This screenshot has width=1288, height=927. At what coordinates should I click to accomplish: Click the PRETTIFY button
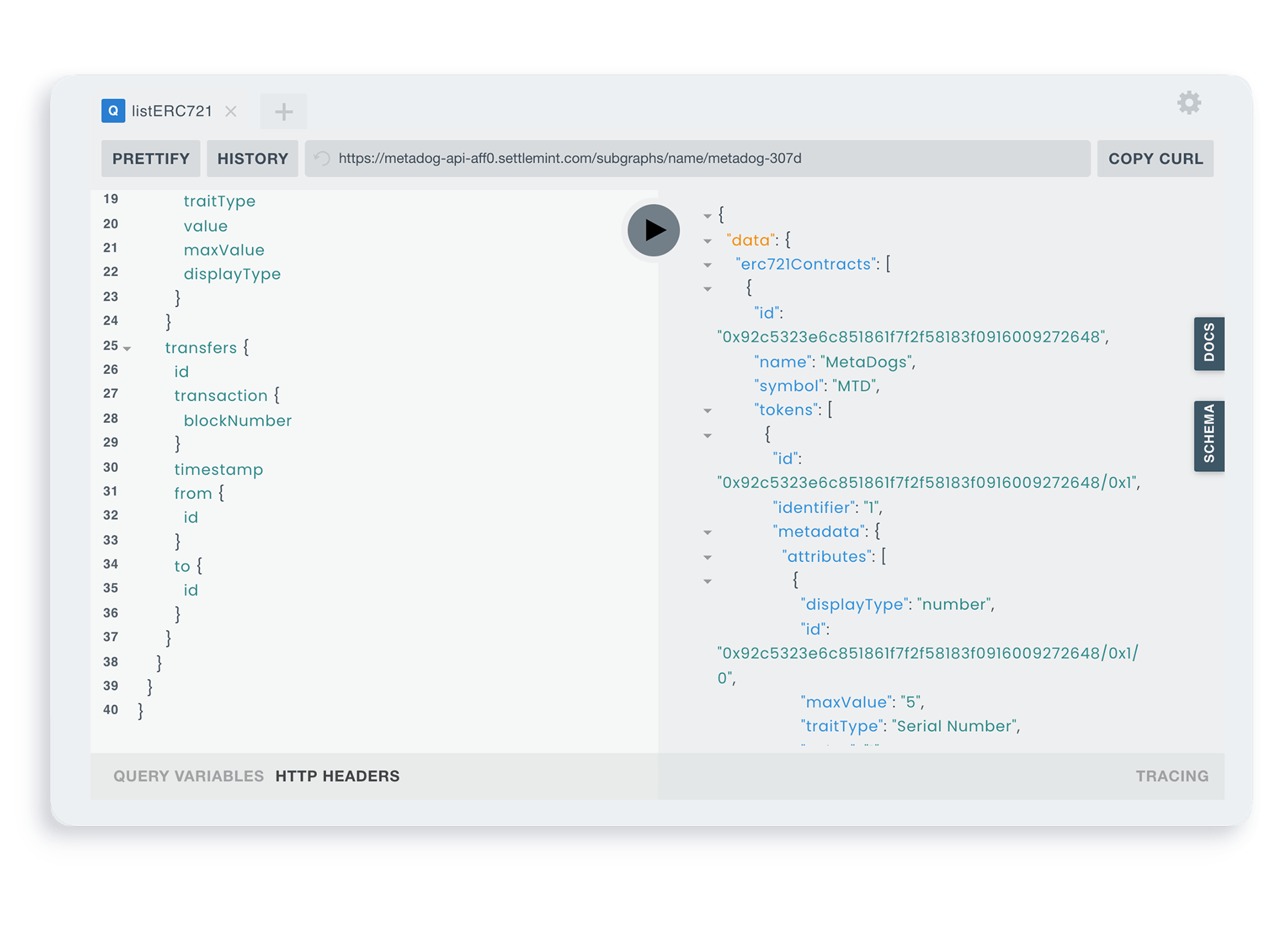(x=151, y=158)
